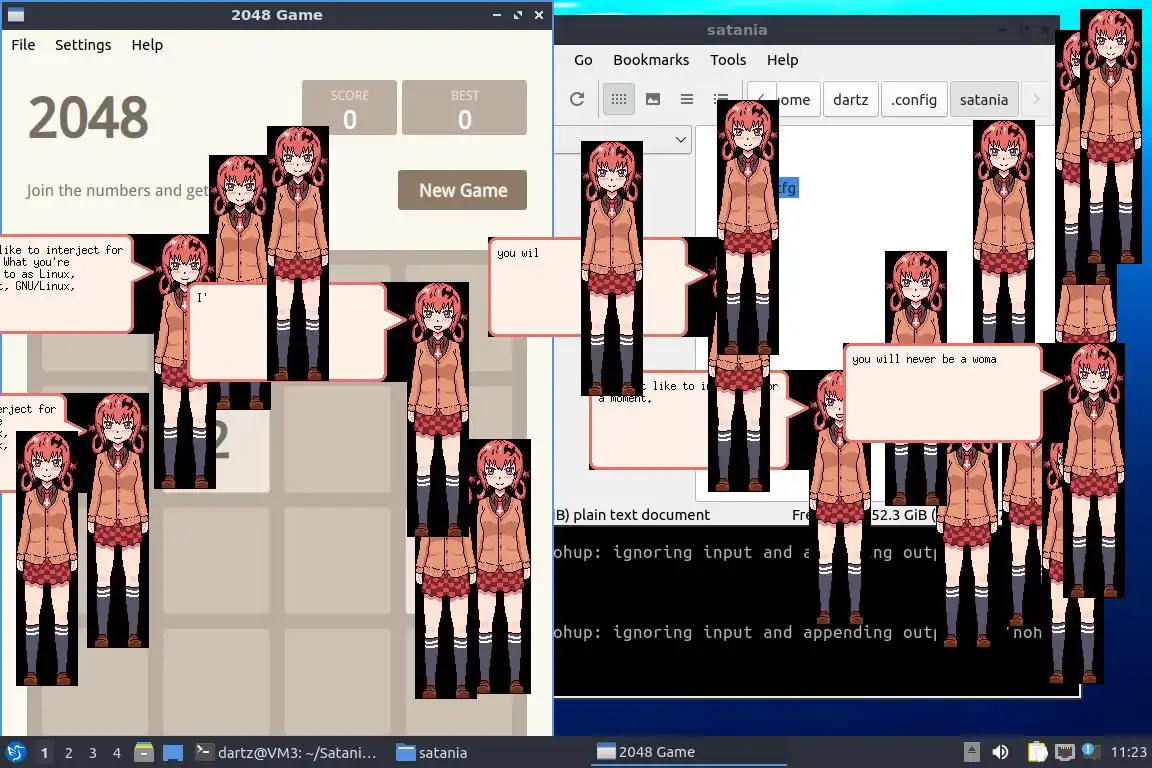Open the Bookmarks menu
Viewport: 1152px width, 768px height.
651,60
